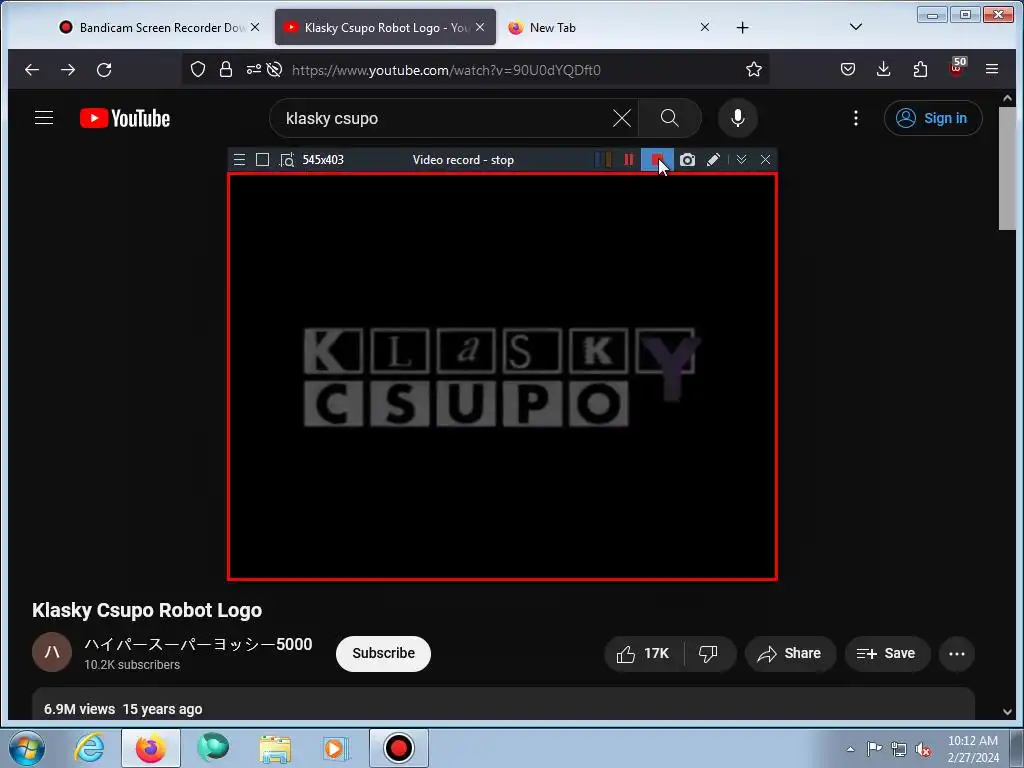The image size is (1024, 768).
Task: Open a new Firefox tab
Action: (x=743, y=27)
